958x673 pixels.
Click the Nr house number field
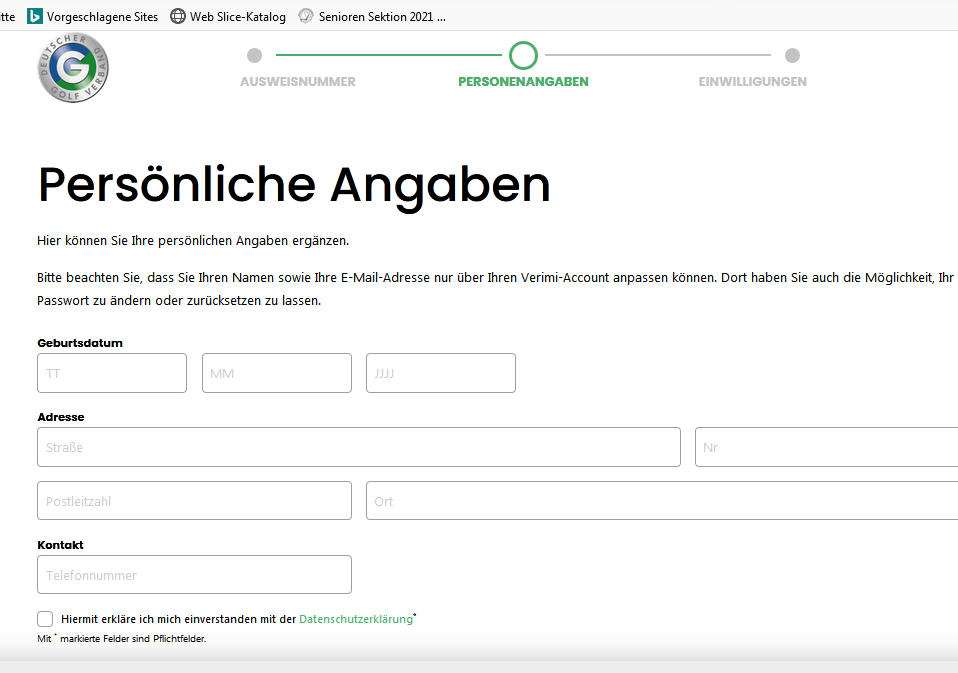click(x=826, y=447)
